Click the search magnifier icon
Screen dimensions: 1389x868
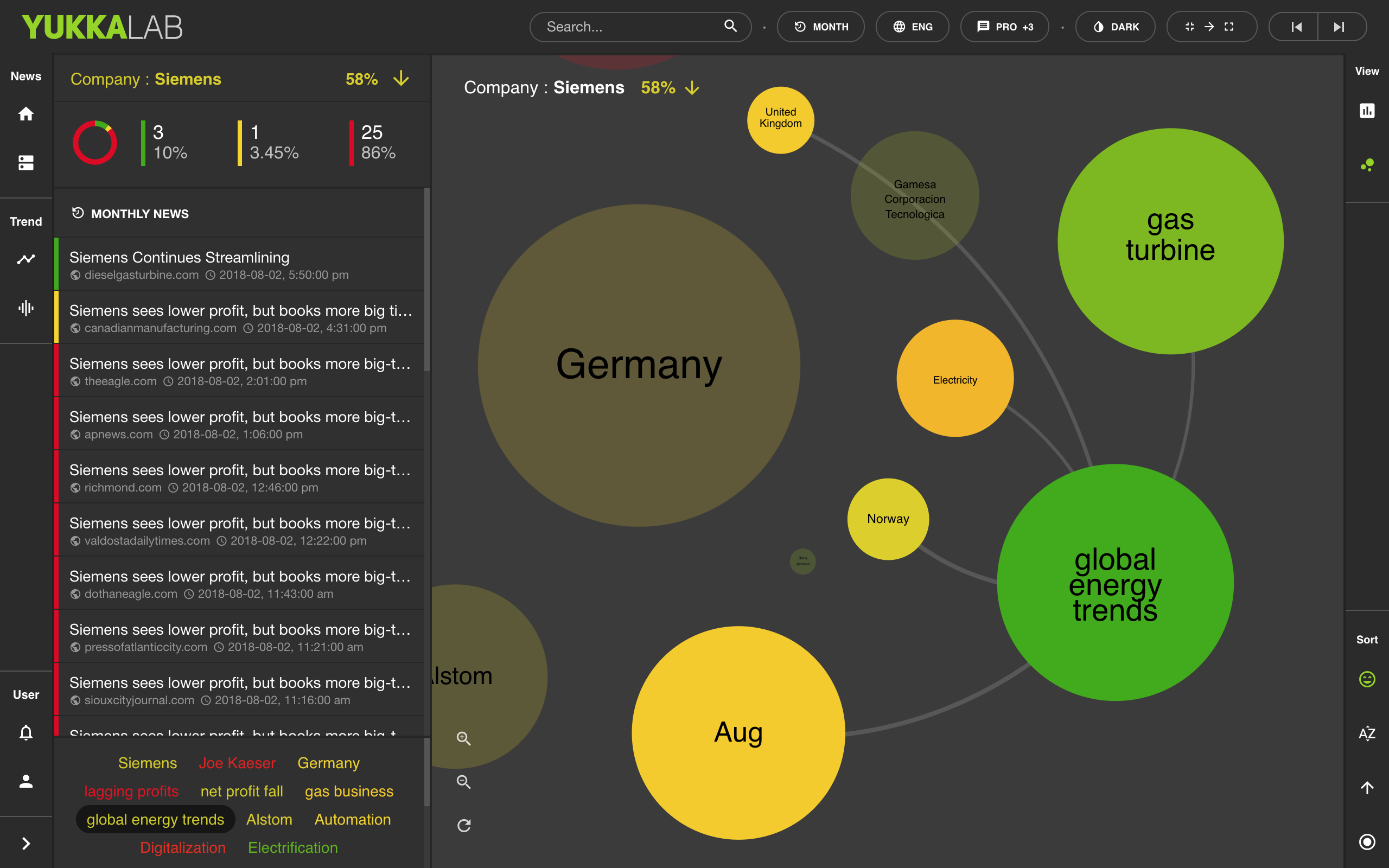pos(730,27)
